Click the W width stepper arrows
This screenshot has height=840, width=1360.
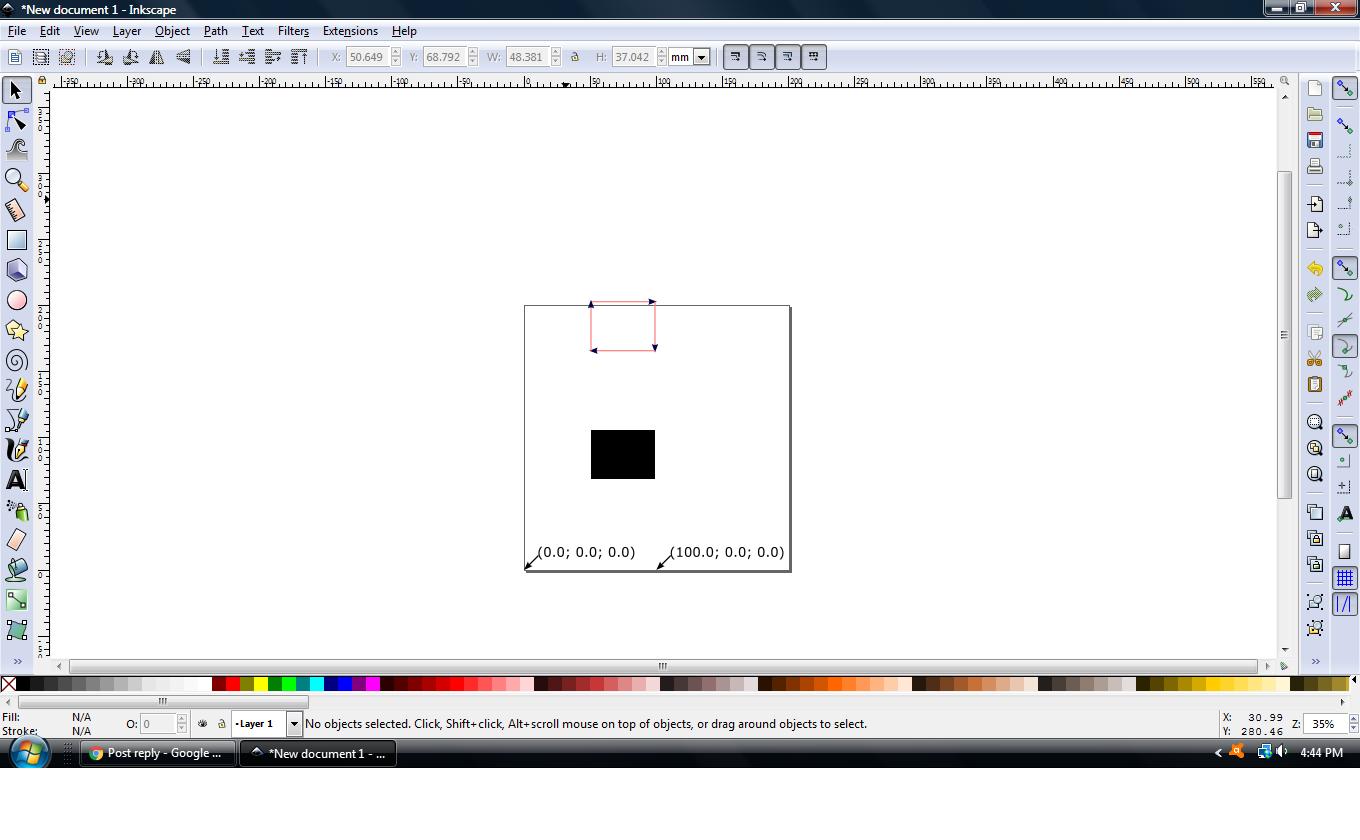point(556,57)
